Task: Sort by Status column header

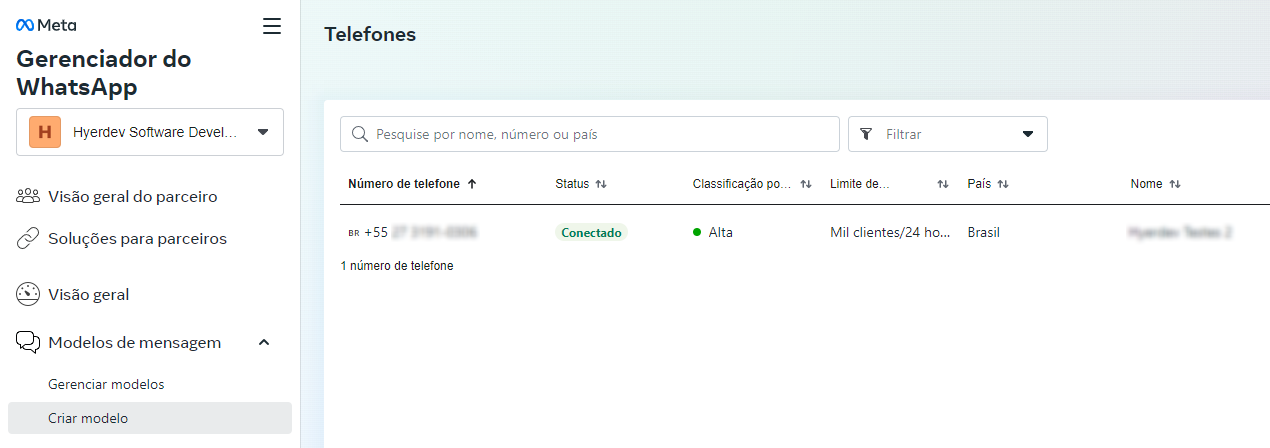Action: coord(572,184)
